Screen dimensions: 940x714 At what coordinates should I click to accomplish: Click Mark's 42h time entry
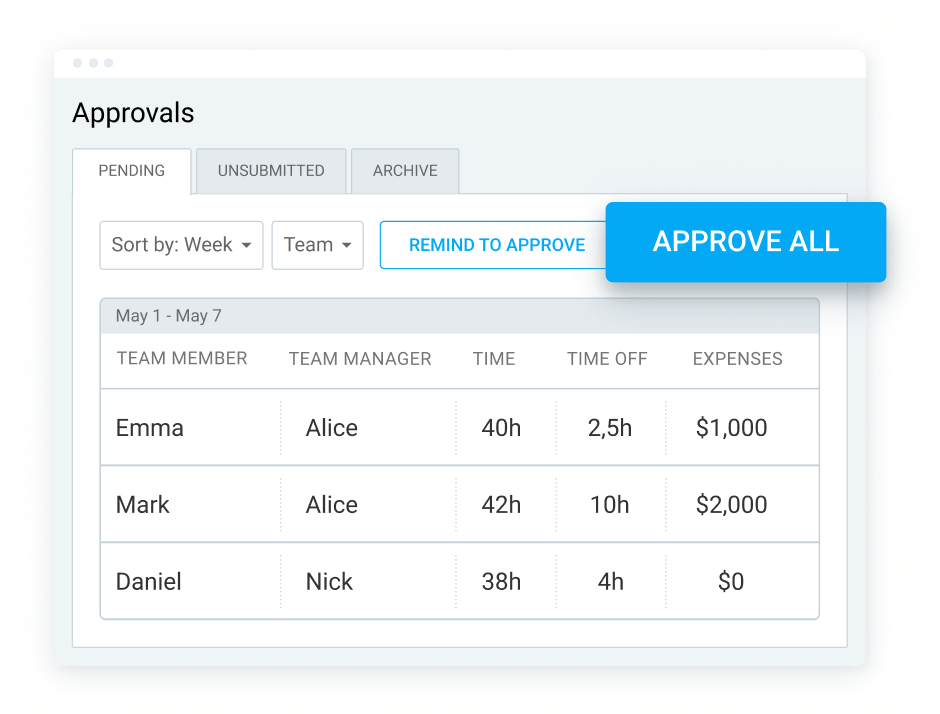click(x=504, y=504)
